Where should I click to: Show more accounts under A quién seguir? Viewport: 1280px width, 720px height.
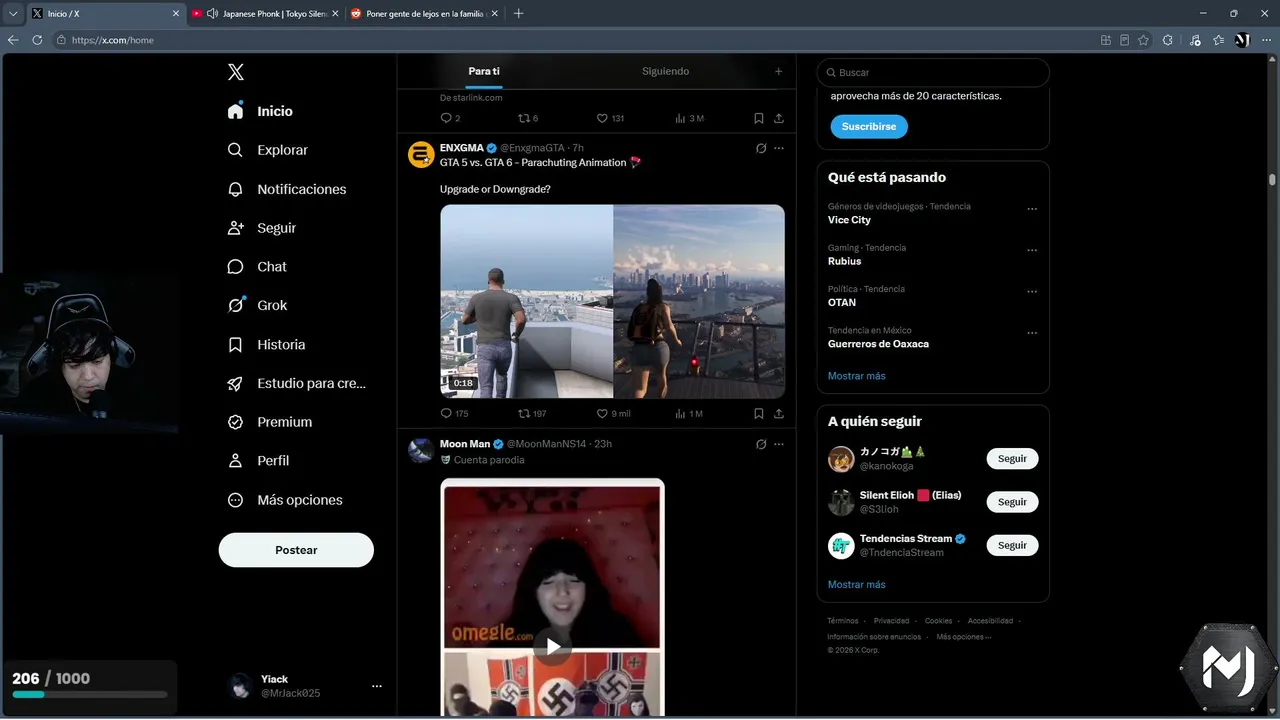click(x=857, y=584)
